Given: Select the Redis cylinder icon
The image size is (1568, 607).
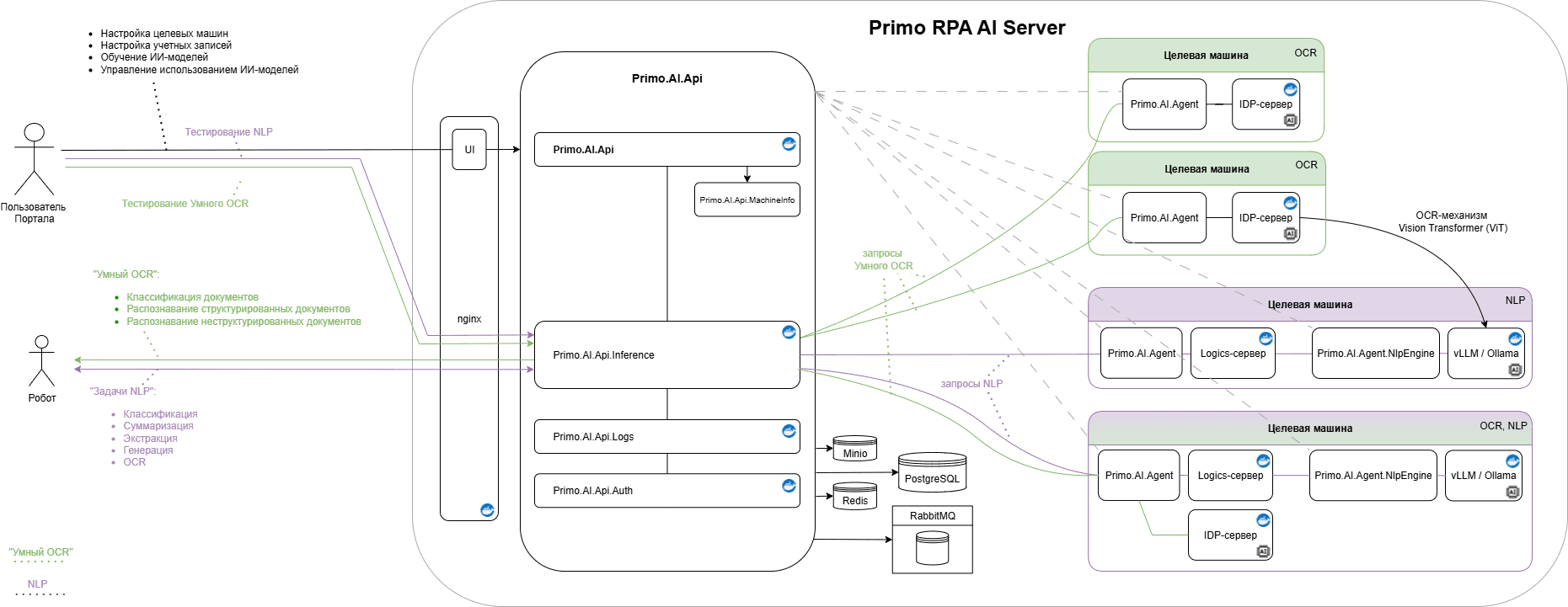Looking at the screenshot, I should (x=854, y=496).
